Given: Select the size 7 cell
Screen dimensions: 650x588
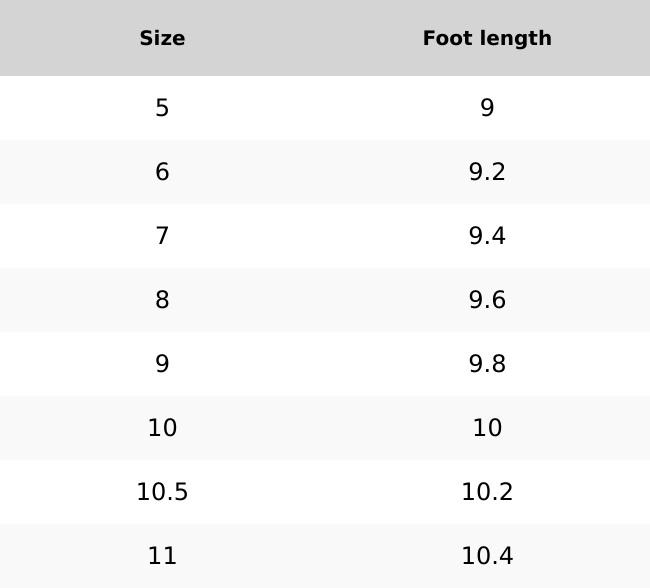Looking at the screenshot, I should [162, 236].
